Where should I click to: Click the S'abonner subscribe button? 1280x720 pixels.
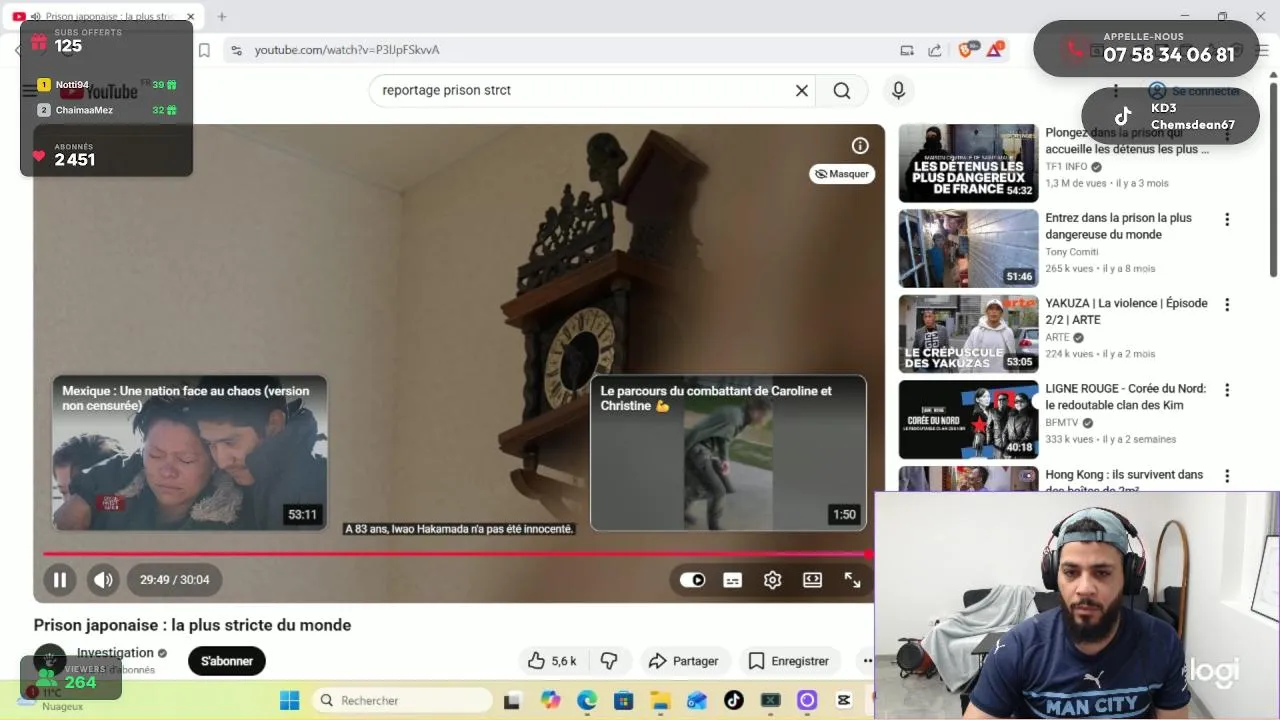tap(227, 661)
